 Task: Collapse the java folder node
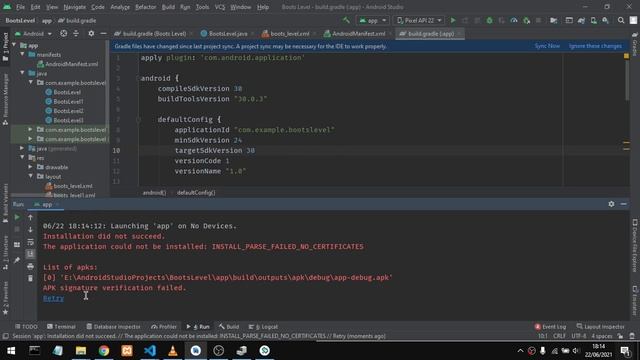click(x=22, y=73)
